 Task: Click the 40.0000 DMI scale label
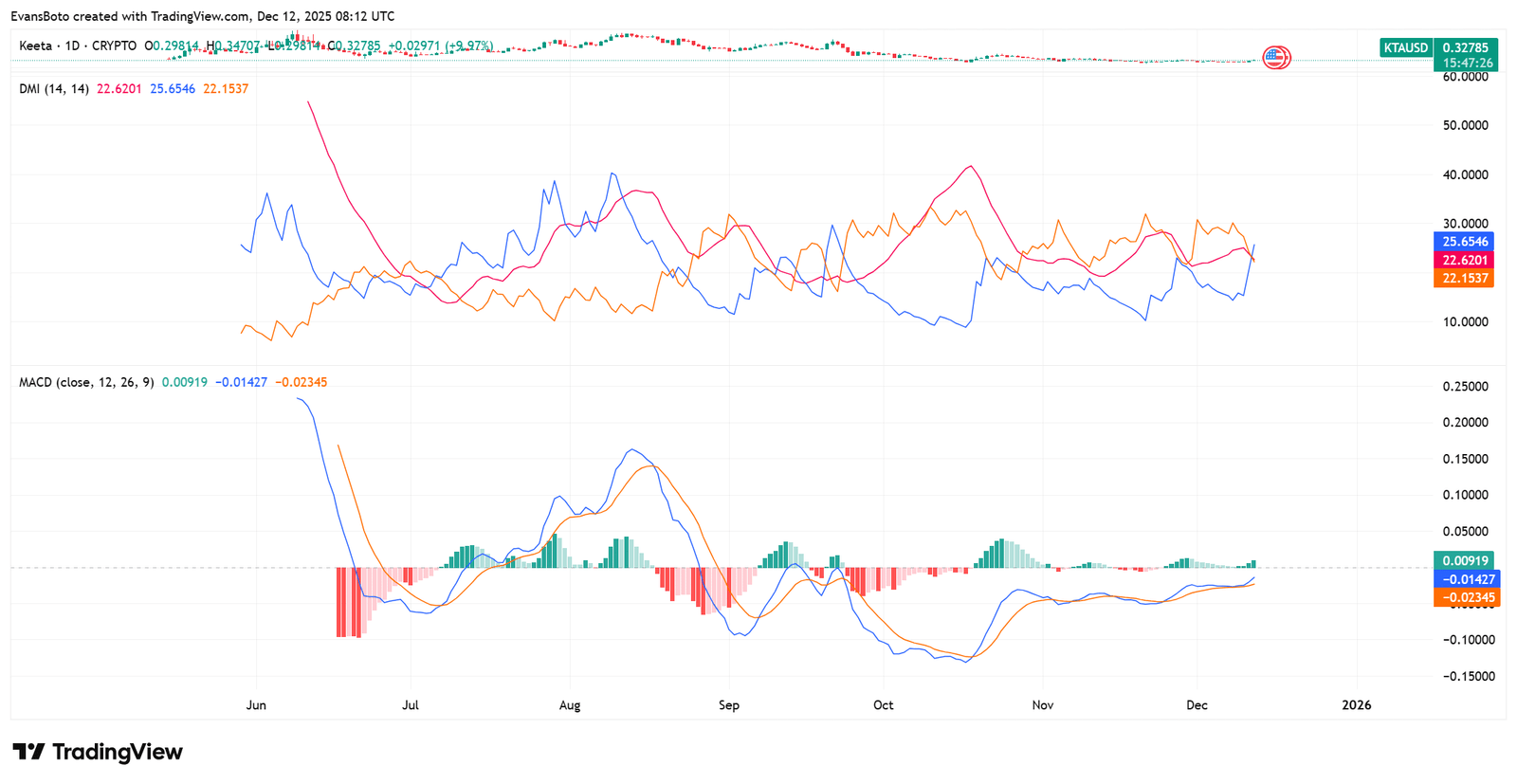1466,174
